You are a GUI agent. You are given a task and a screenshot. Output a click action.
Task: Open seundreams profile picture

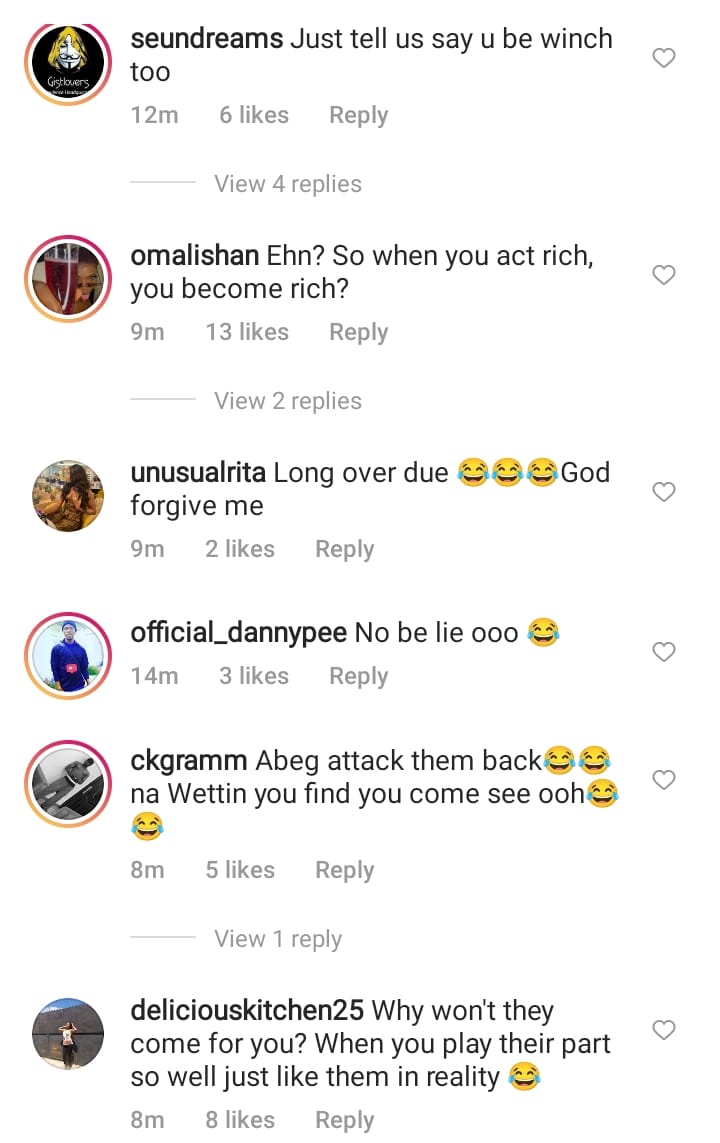[68, 63]
